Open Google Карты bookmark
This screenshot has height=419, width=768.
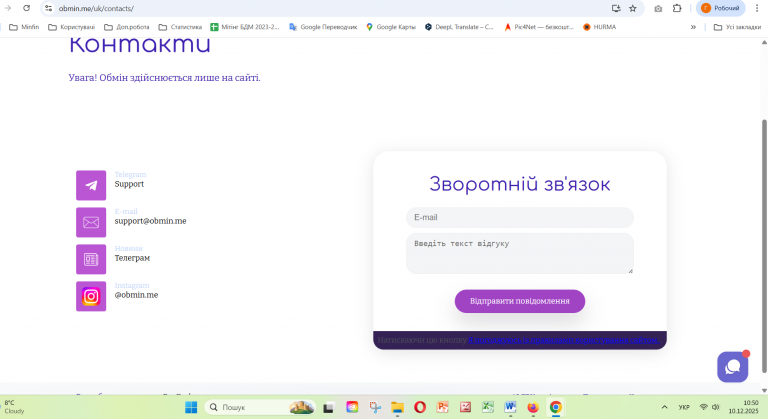pos(391,27)
